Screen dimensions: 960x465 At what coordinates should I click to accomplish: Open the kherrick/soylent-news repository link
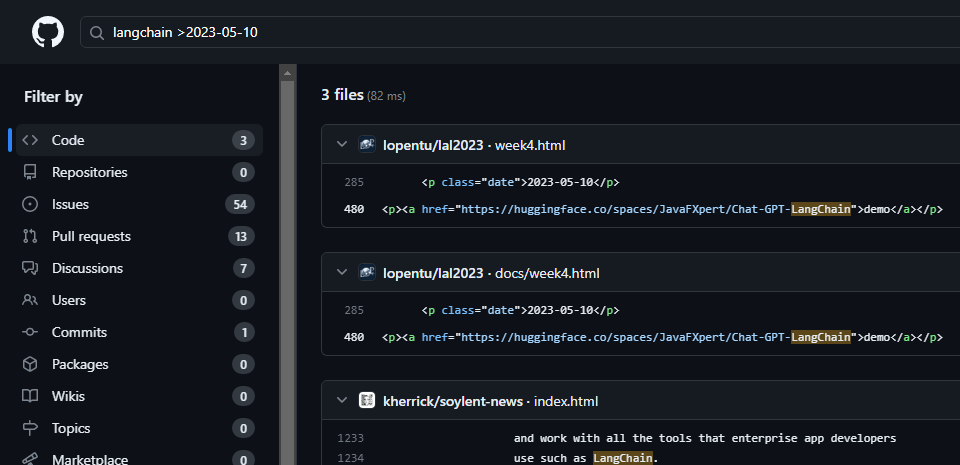(x=452, y=401)
